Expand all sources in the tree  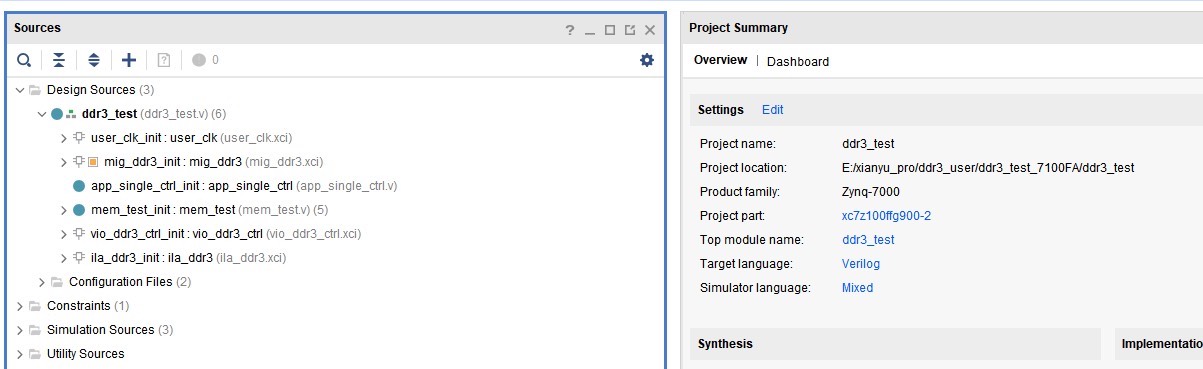pyautogui.click(x=94, y=60)
